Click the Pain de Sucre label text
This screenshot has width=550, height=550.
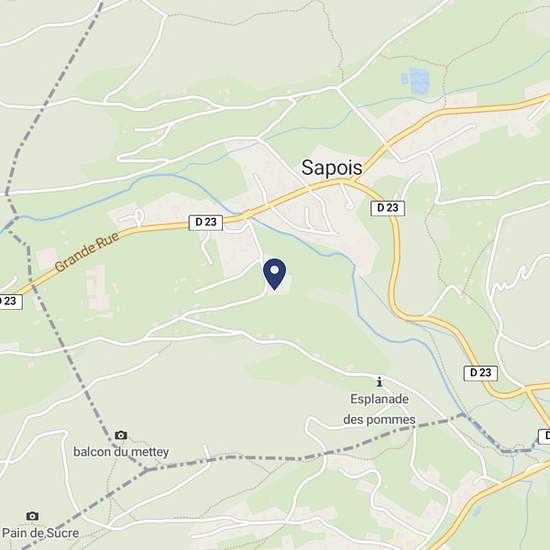click(x=40, y=533)
